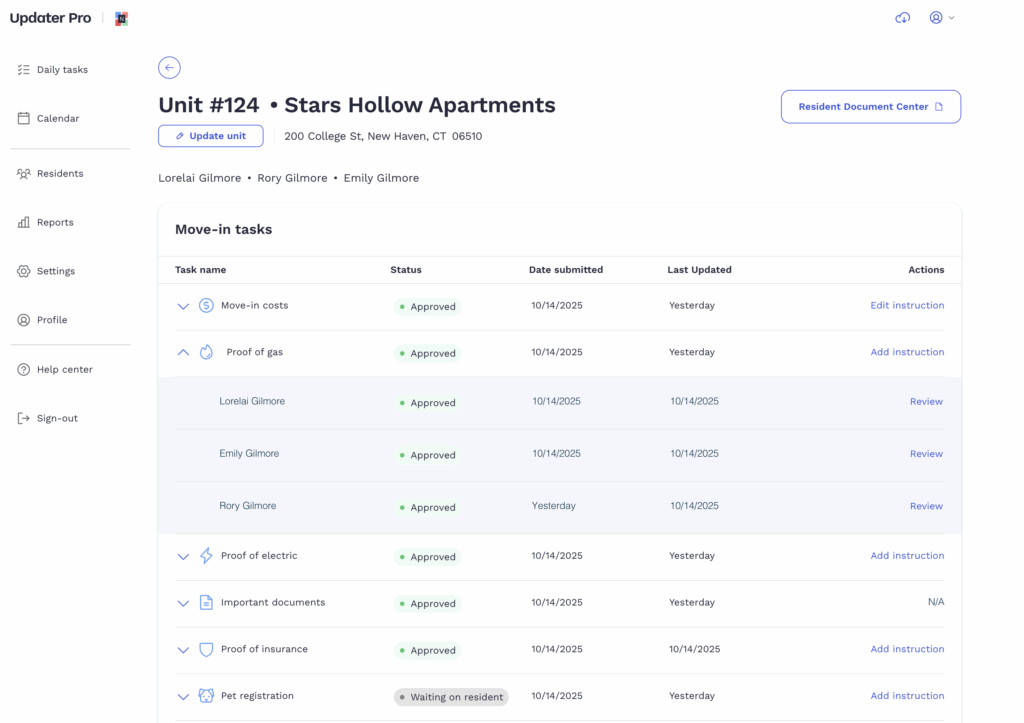Click the cloud download icon
This screenshot has height=723, width=1024.
point(903,18)
